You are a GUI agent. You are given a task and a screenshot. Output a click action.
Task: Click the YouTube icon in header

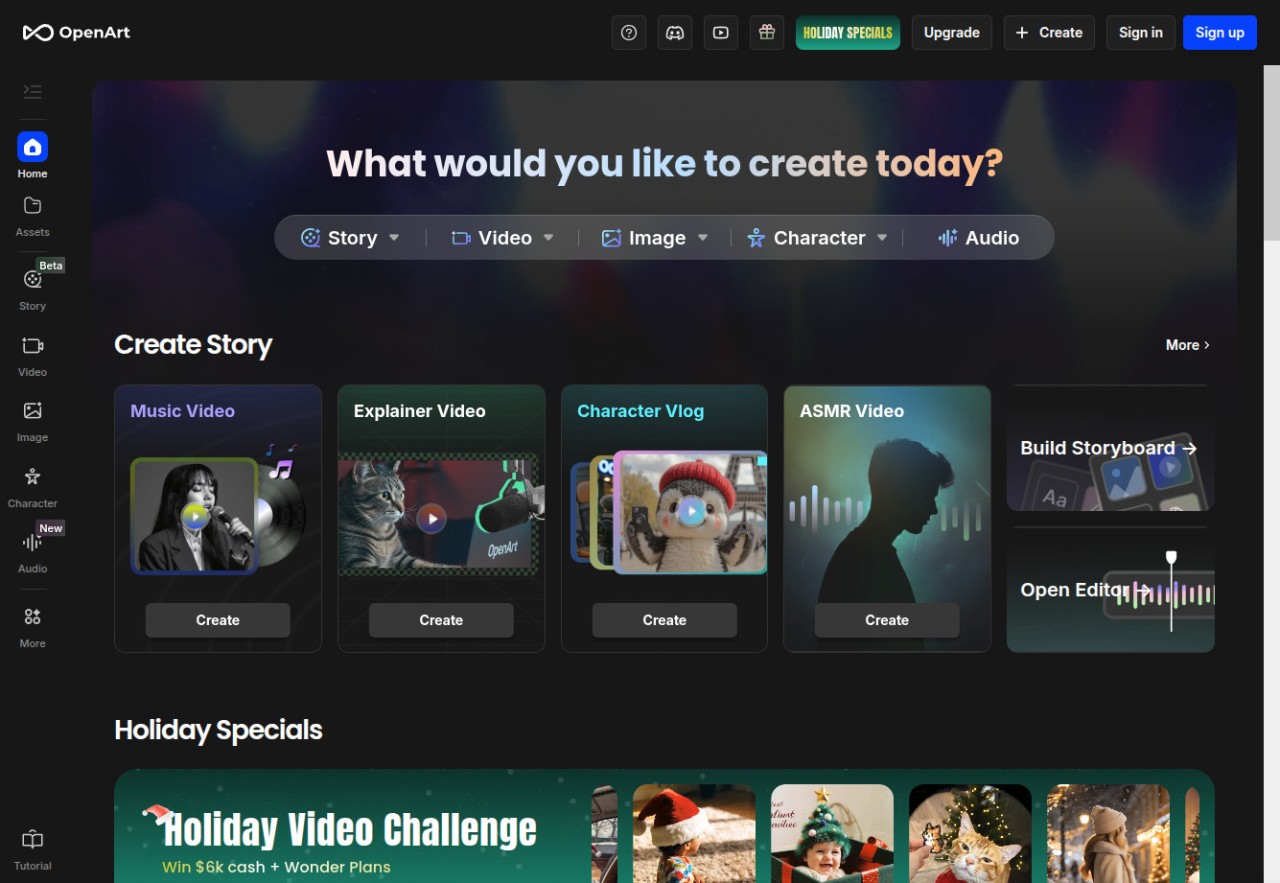coord(721,32)
